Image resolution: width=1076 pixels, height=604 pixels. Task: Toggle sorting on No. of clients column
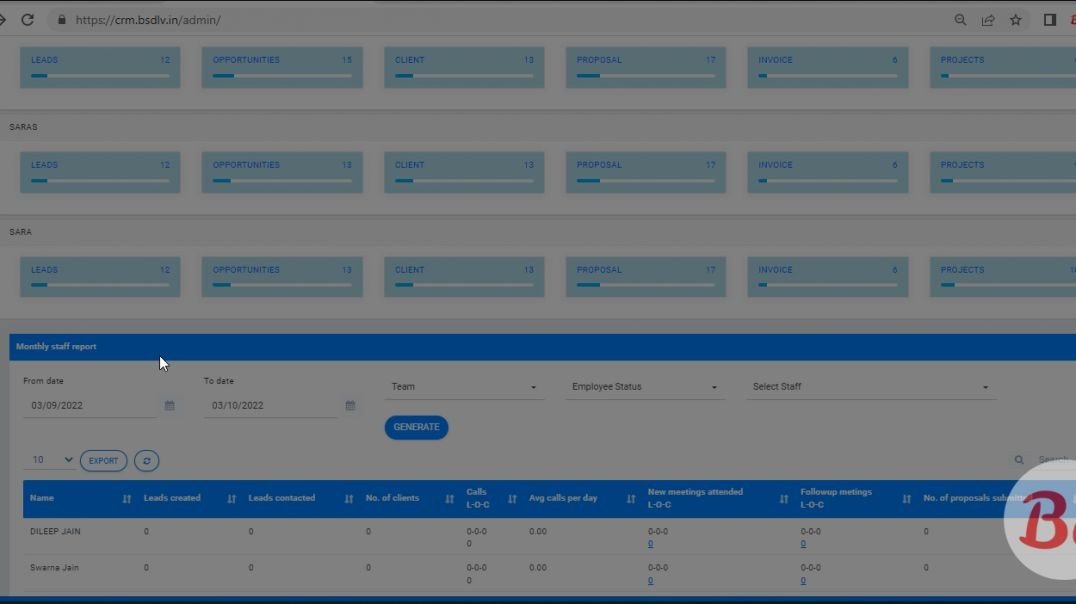pos(447,498)
